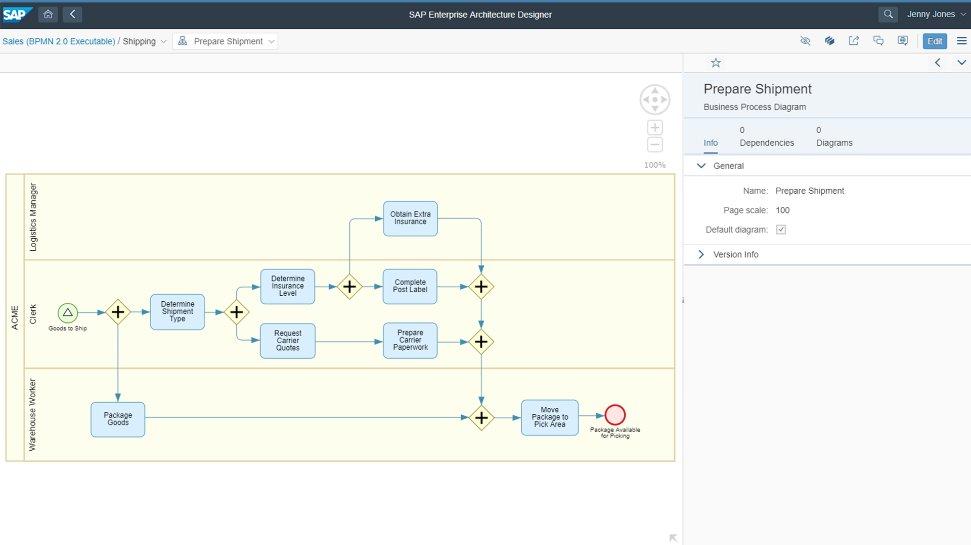
Task: Open the Prepare Shipment diagram dropdown
Action: pos(225,41)
